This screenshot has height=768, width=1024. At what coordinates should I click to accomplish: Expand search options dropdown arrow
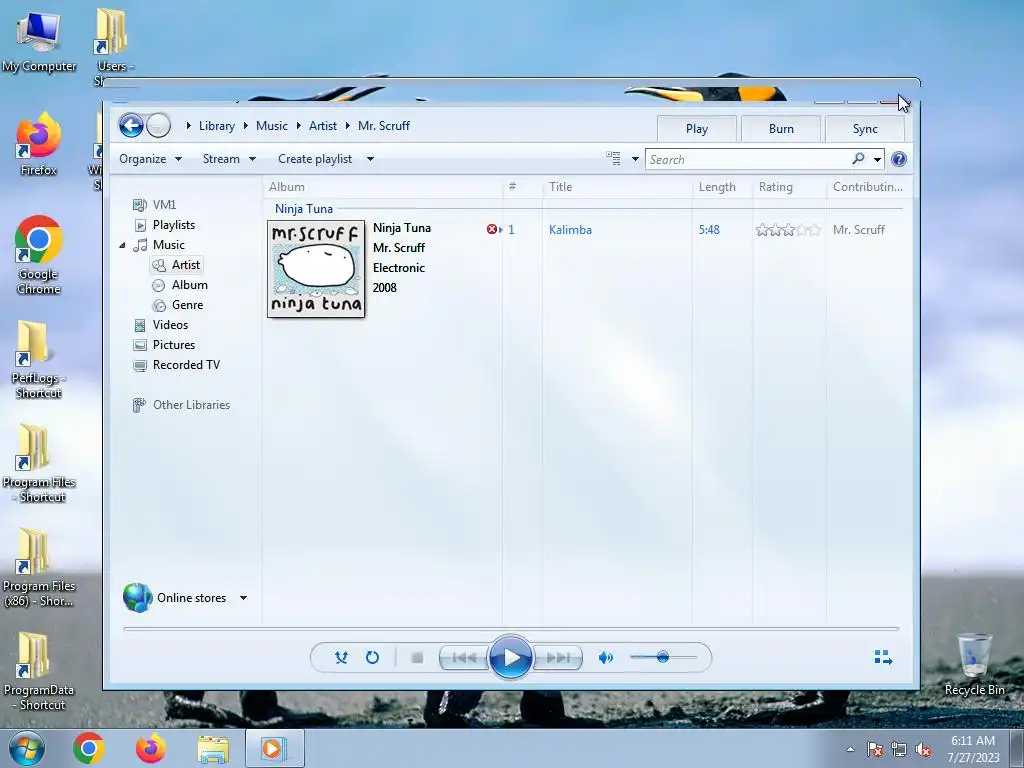(x=877, y=159)
